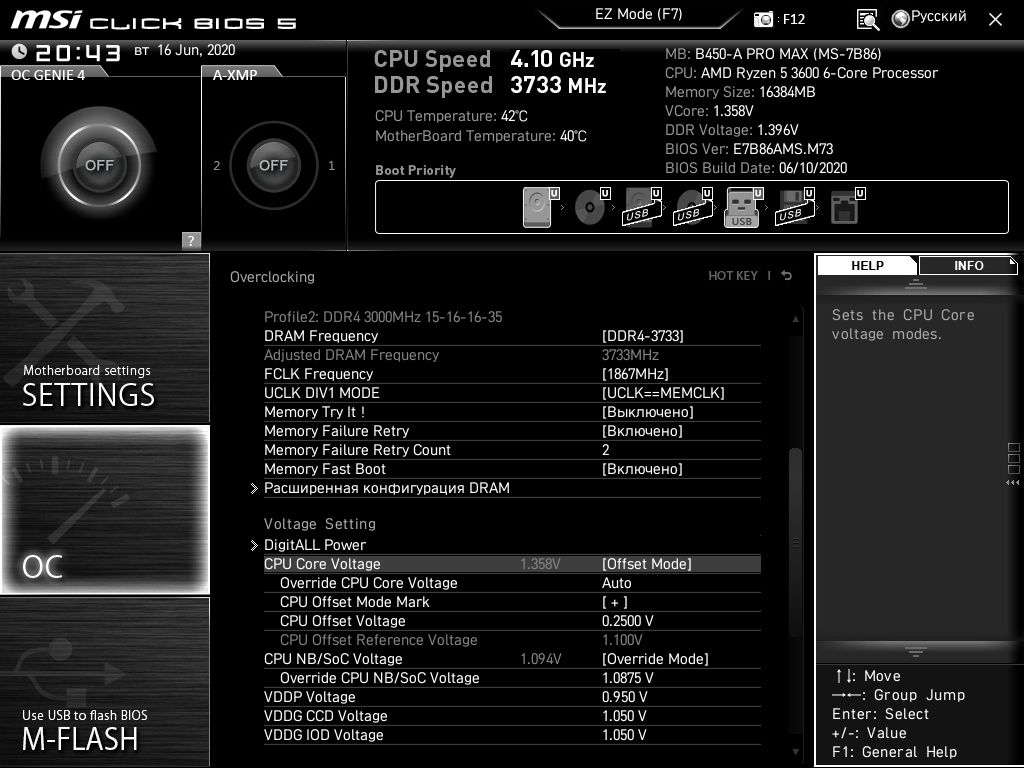Viewport: 1024px width, 768px height.
Task: Open DRAM Frequency [DDR4-3733] dropdown
Action: click(x=512, y=336)
